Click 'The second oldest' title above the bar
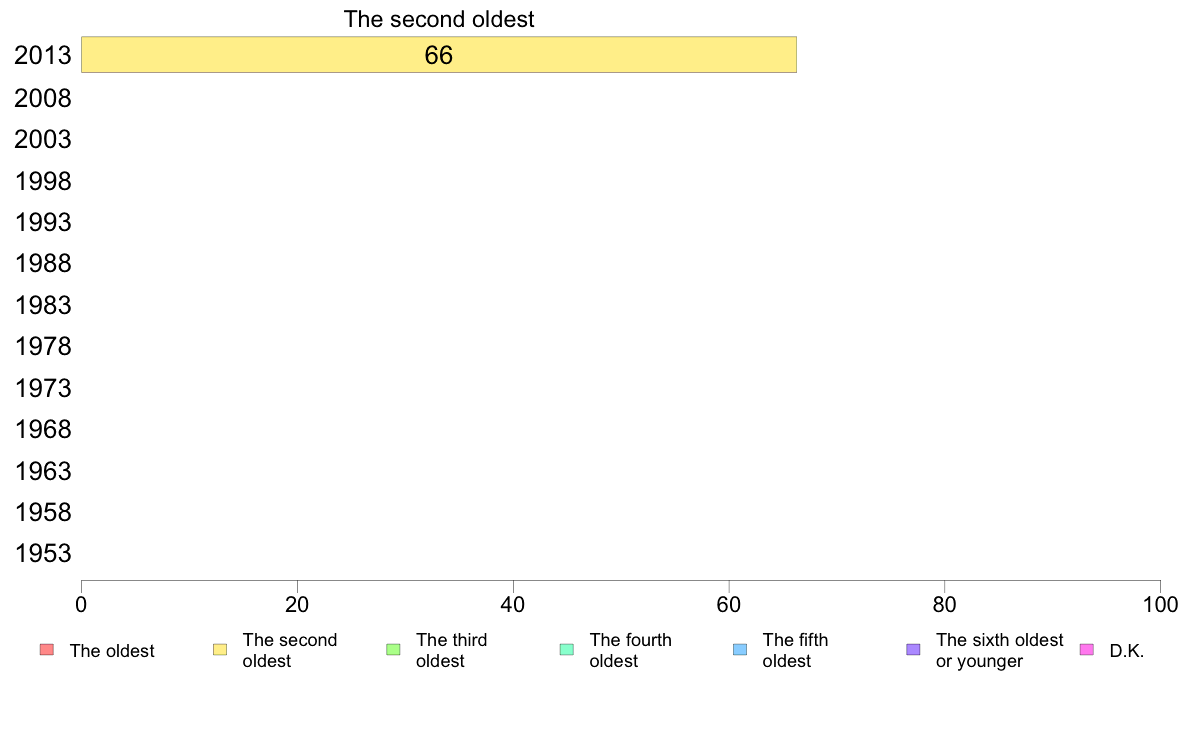Image resolution: width=1188 pixels, height=736 pixels. (439, 19)
